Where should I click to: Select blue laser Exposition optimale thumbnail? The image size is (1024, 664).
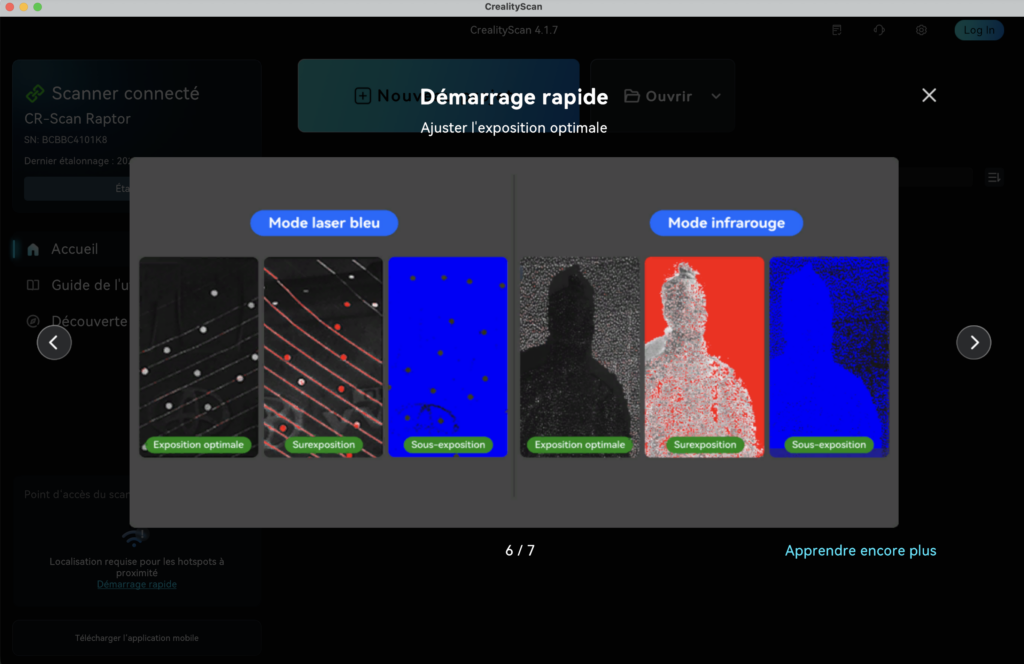[x=199, y=356]
